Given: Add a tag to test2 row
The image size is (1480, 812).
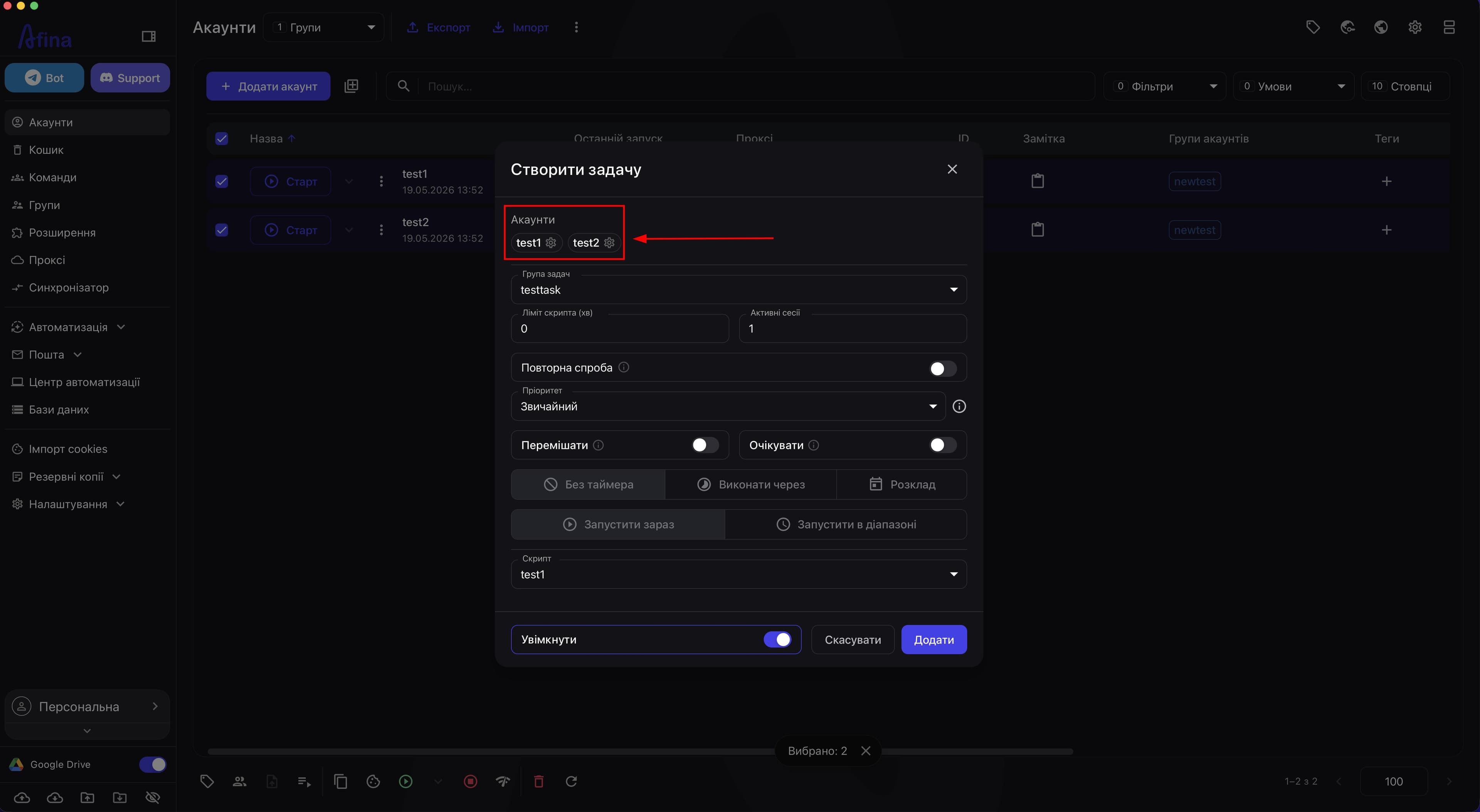Looking at the screenshot, I should (1386, 230).
